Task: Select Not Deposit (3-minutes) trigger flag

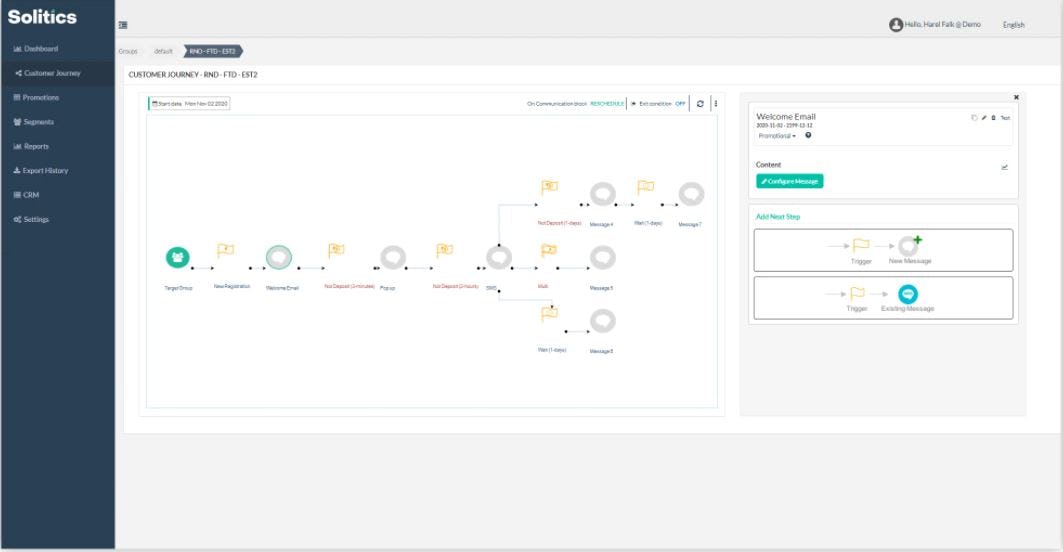Action: (336, 250)
